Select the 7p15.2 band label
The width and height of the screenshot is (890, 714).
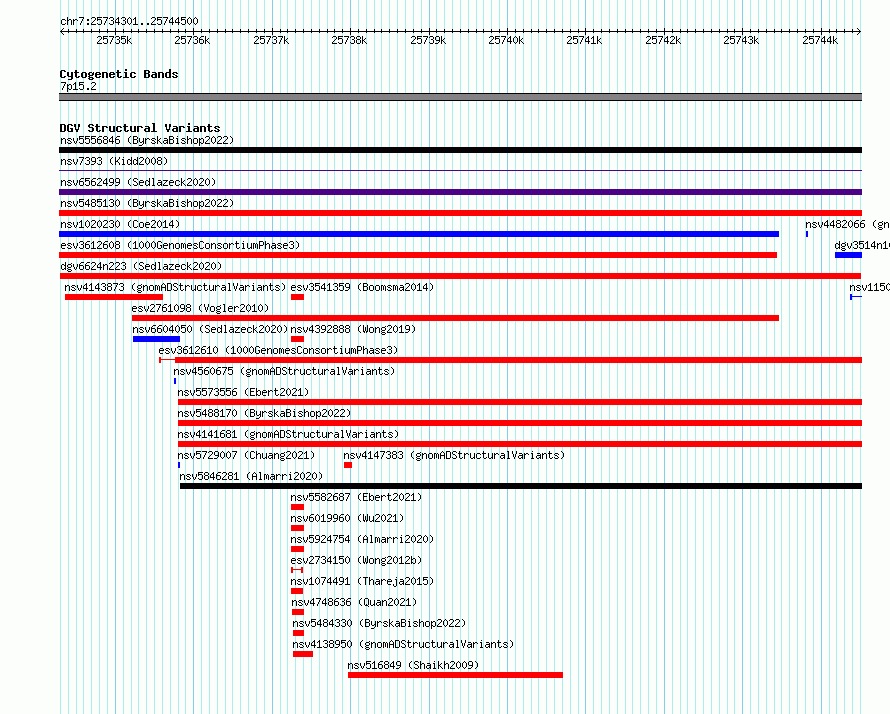point(78,86)
